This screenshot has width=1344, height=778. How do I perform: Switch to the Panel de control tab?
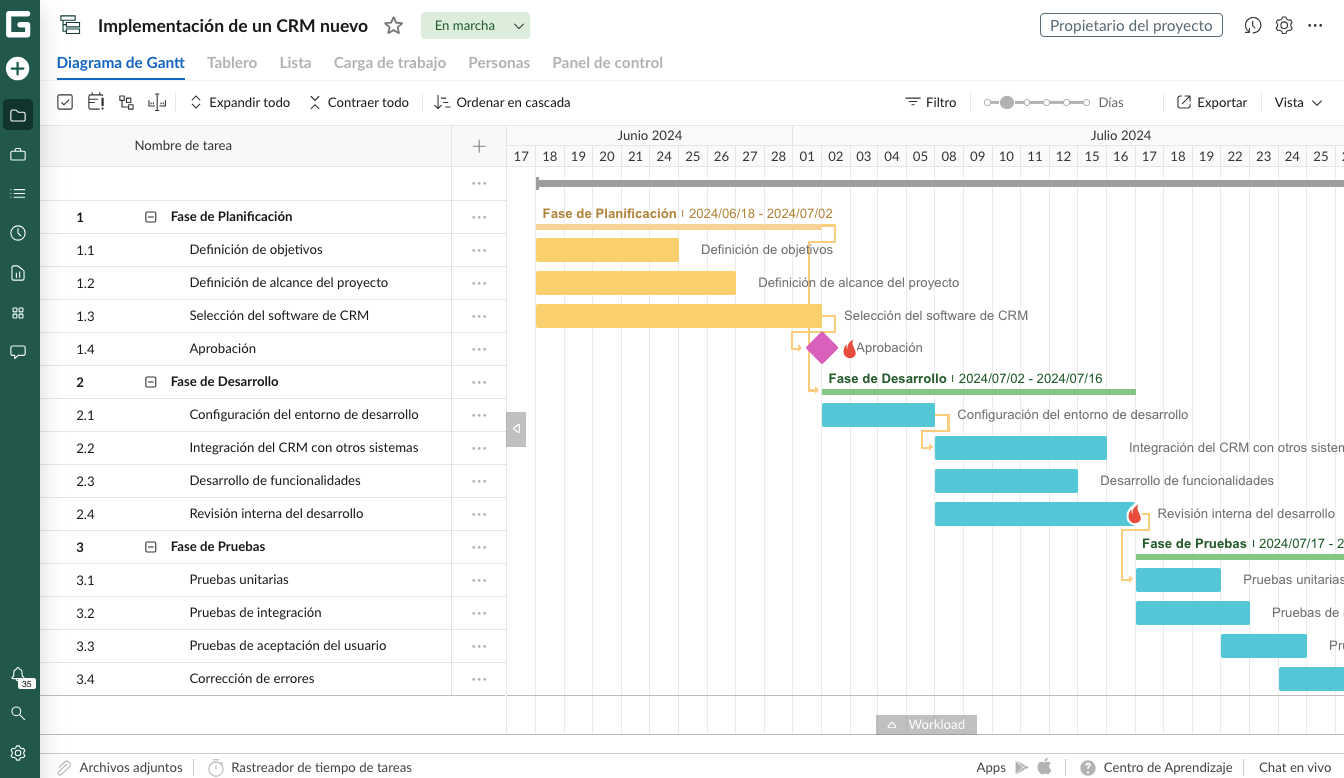coord(607,62)
